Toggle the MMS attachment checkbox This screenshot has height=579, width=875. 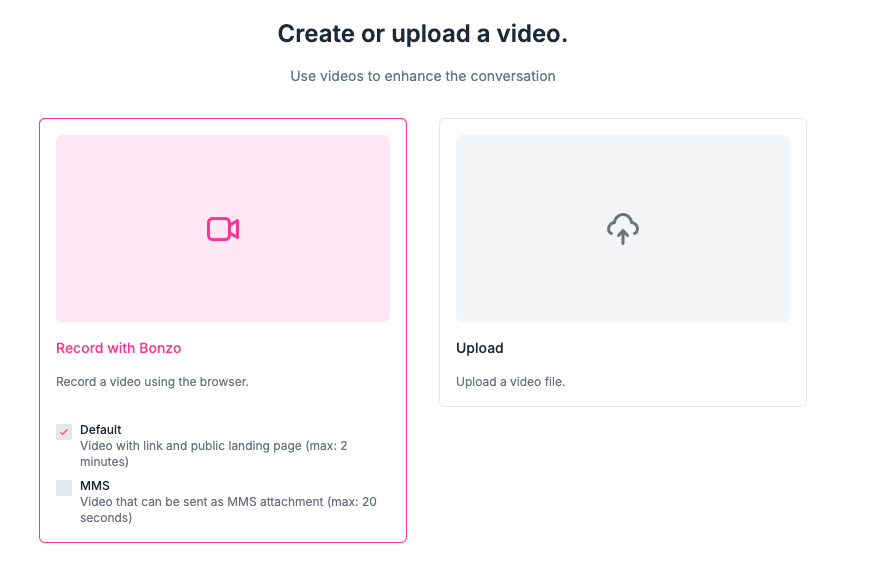pos(63,486)
